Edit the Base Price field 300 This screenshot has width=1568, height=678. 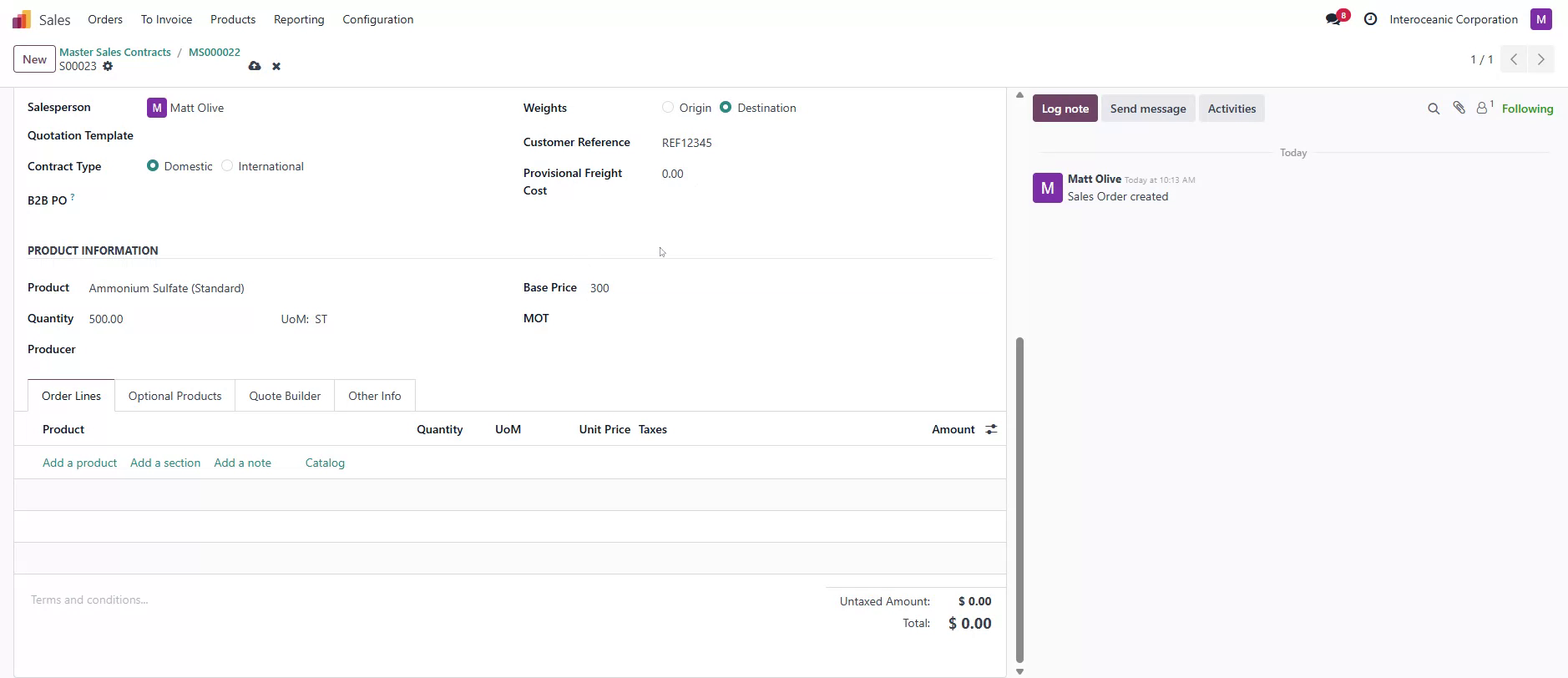[789, 288]
